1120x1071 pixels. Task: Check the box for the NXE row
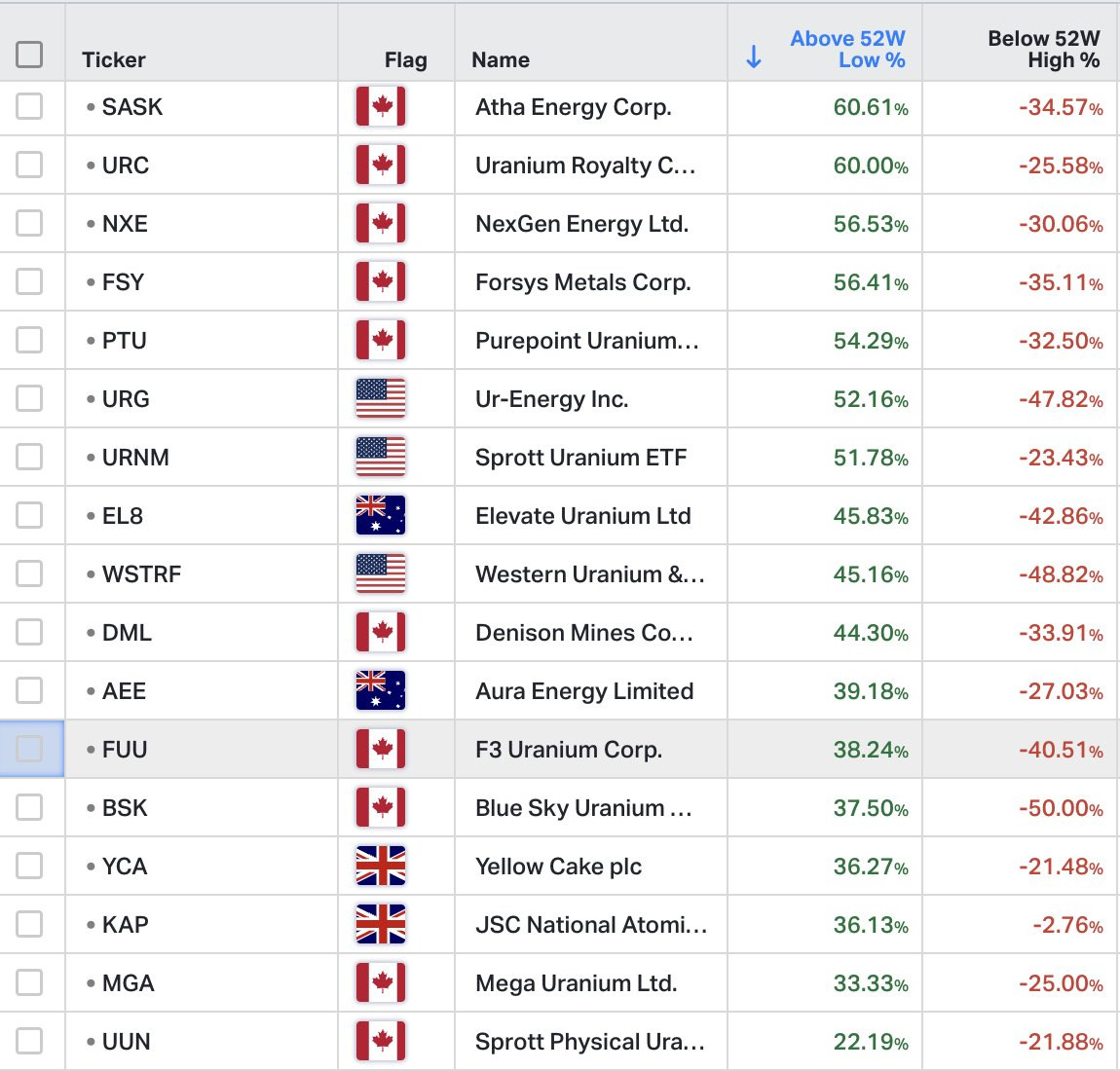pos(29,224)
